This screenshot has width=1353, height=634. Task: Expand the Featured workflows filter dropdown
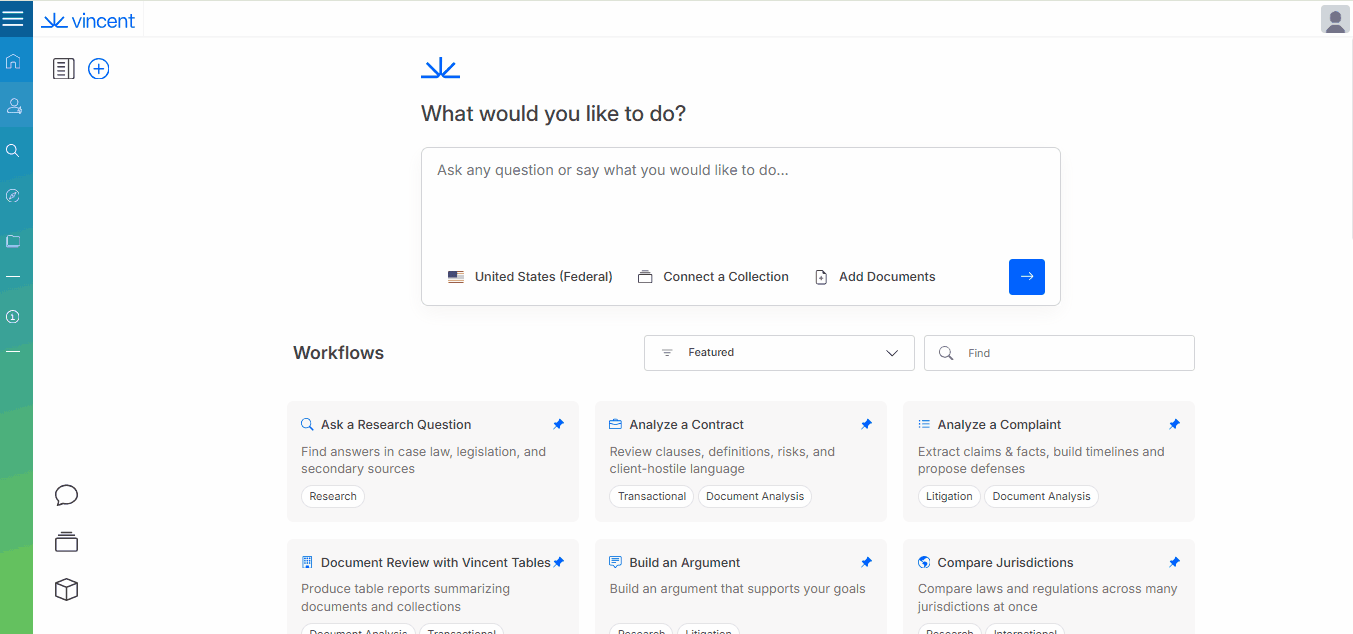tap(779, 353)
